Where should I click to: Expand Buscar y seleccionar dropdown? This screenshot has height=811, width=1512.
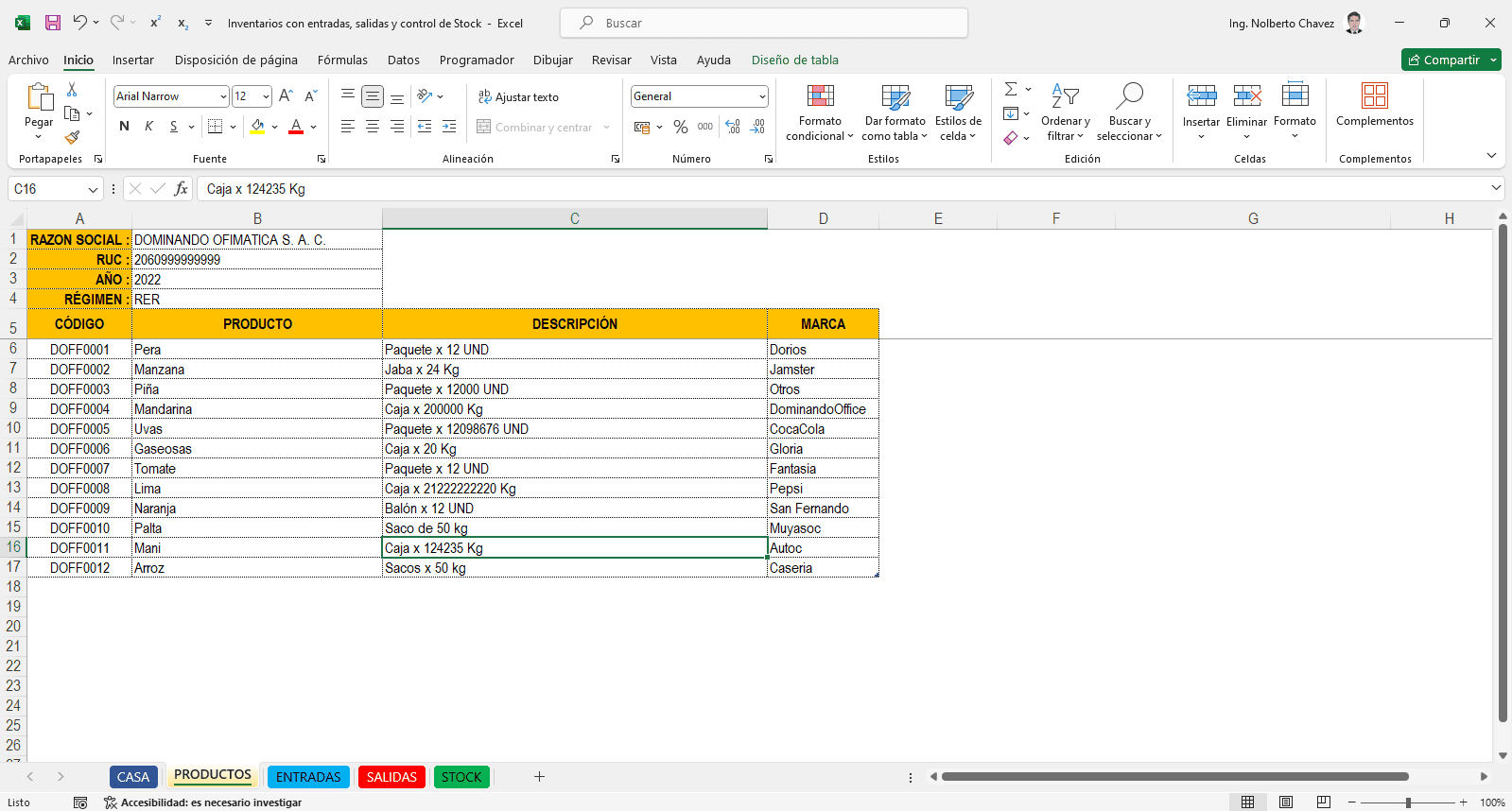tap(1158, 136)
